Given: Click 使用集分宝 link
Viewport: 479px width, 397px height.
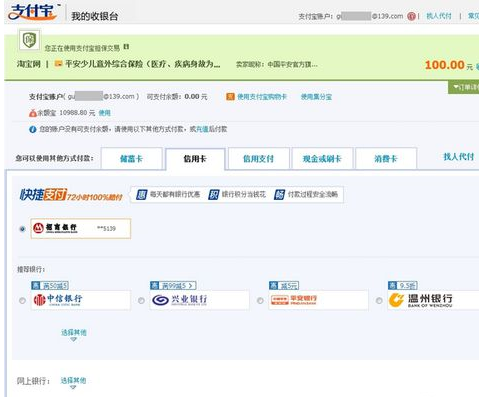Looking at the screenshot, I should [316, 97].
